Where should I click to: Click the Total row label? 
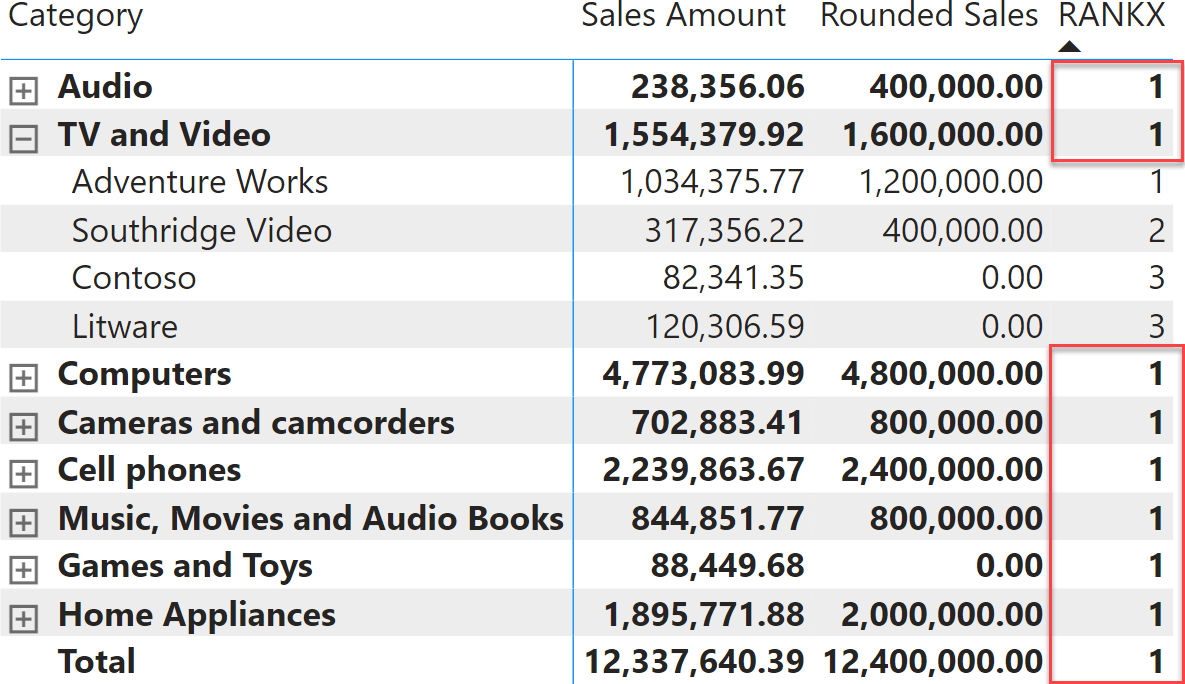tap(97, 661)
